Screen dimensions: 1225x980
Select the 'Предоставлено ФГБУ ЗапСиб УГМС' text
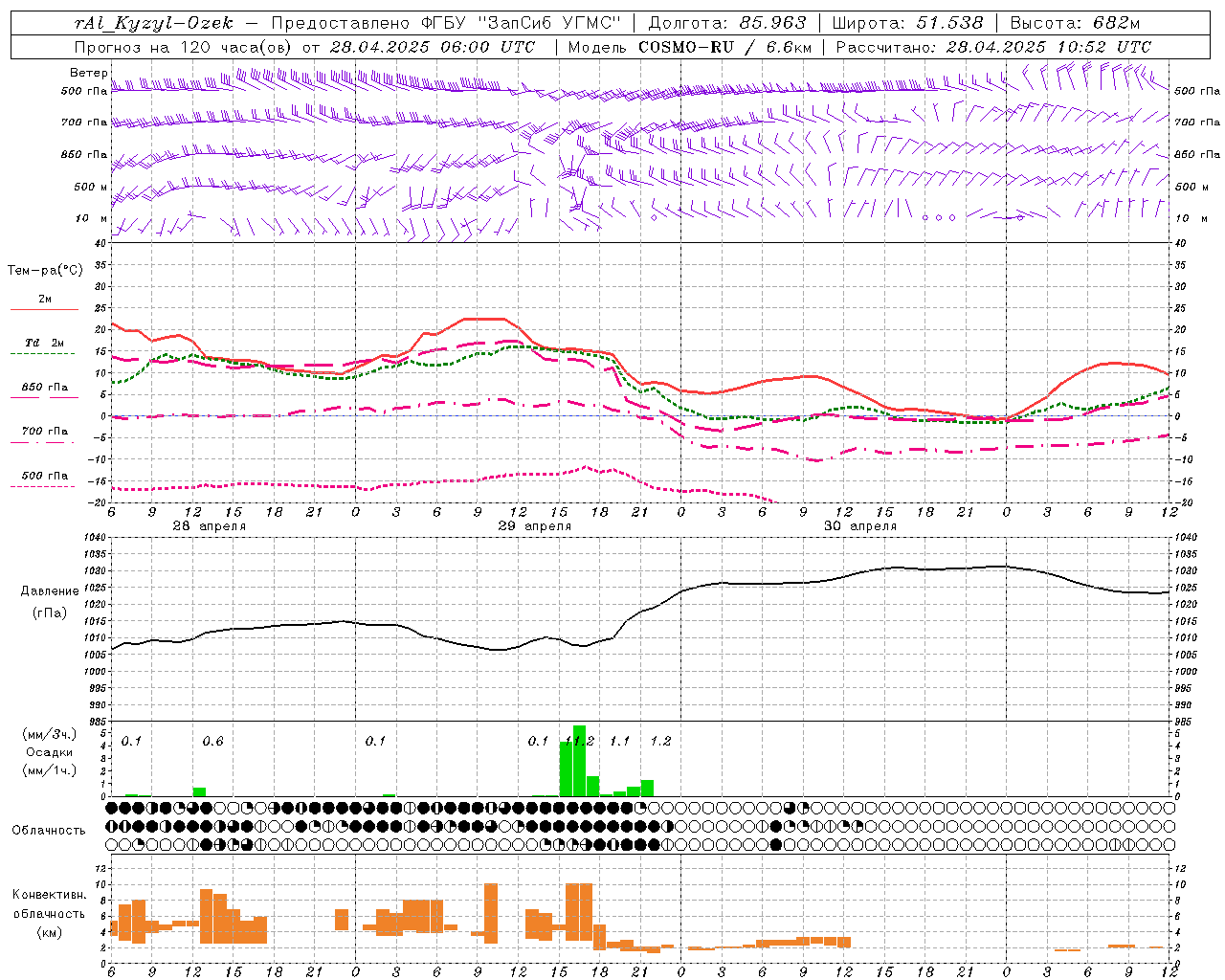(447, 23)
